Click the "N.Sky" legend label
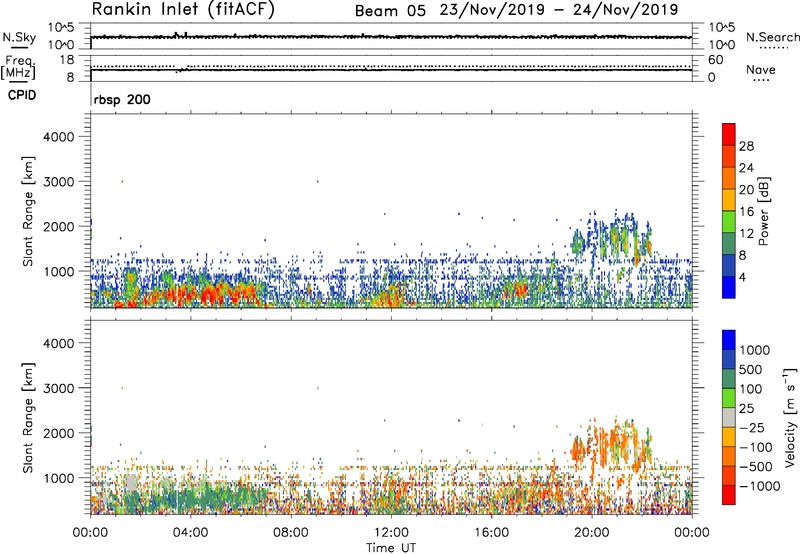800x554 pixels. point(19,37)
